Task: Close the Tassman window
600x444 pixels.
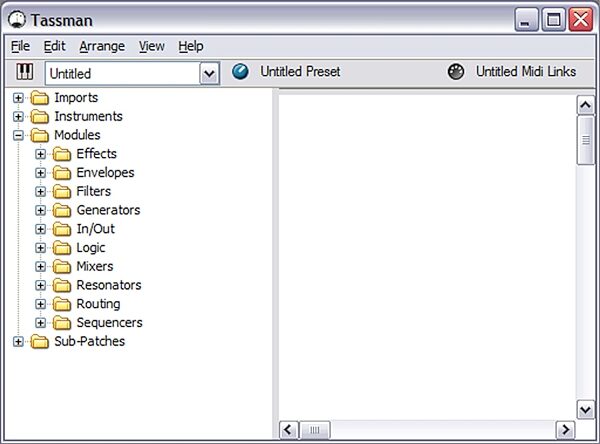Action: point(581,20)
